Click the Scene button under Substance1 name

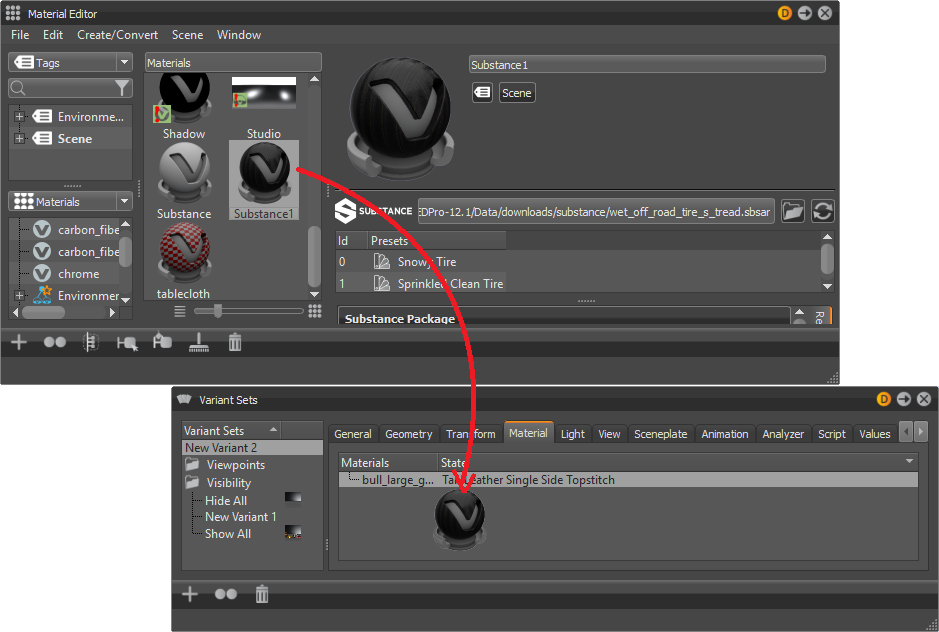click(516, 92)
